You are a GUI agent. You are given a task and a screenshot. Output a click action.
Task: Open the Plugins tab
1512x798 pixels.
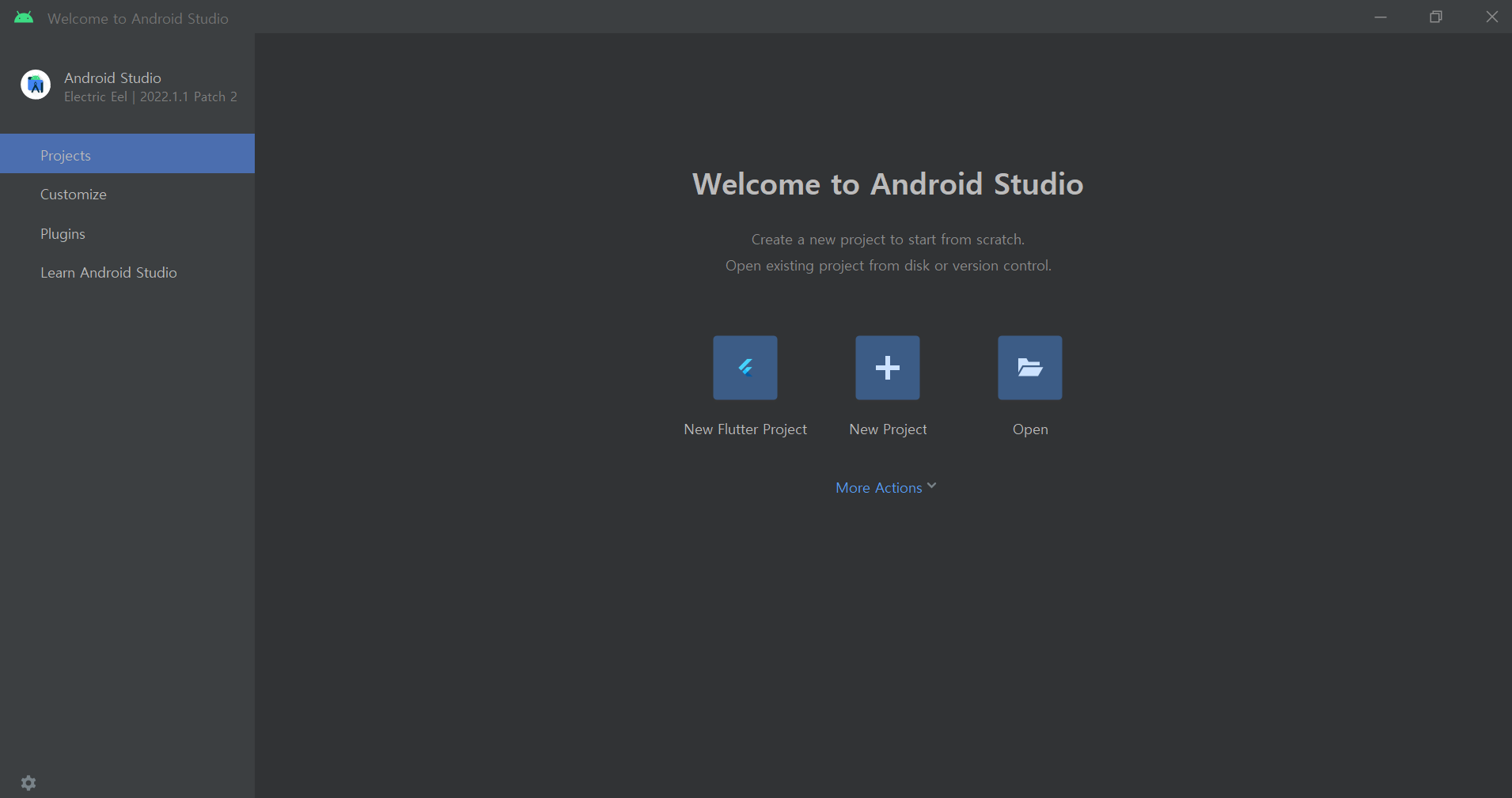pyautogui.click(x=127, y=233)
